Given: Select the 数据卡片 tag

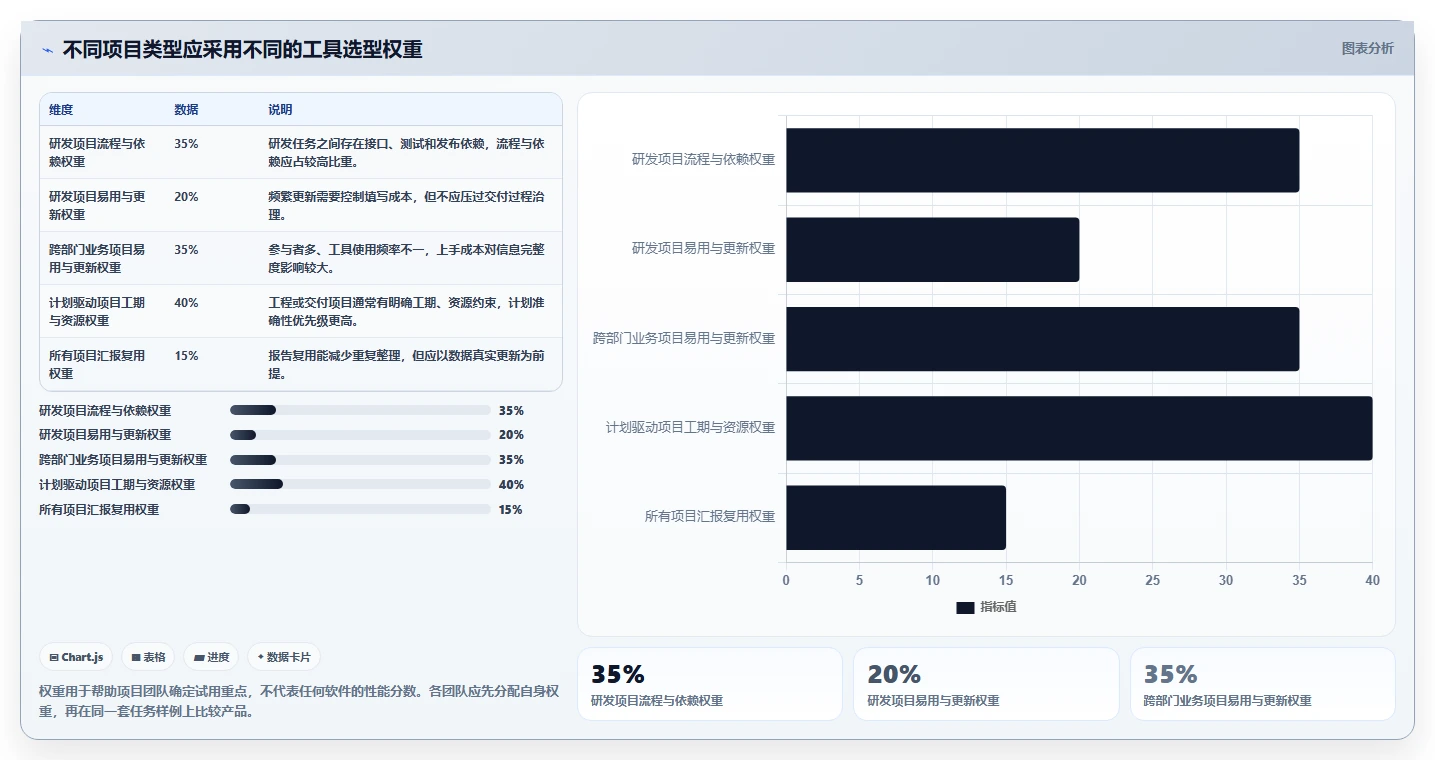Looking at the screenshot, I should 284,657.
